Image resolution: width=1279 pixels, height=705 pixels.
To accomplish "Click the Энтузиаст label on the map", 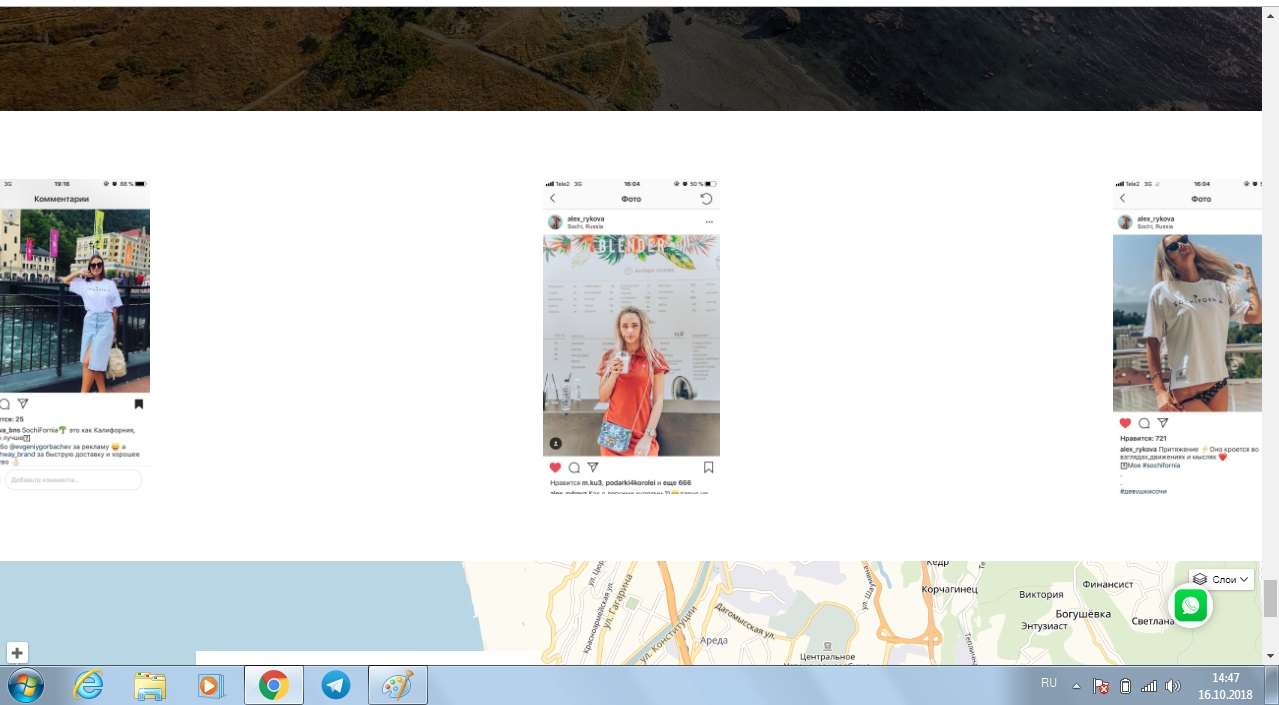I will click(x=1046, y=626).
